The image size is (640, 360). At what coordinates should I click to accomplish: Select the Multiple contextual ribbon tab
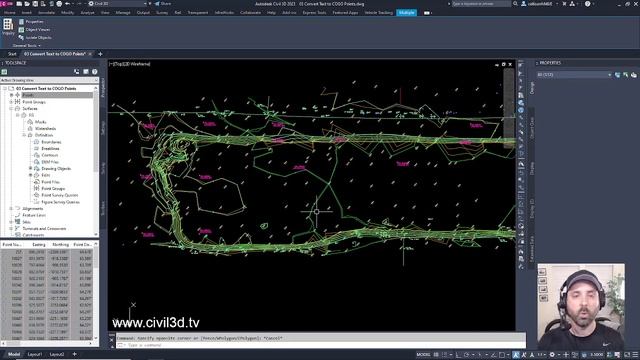coord(406,13)
